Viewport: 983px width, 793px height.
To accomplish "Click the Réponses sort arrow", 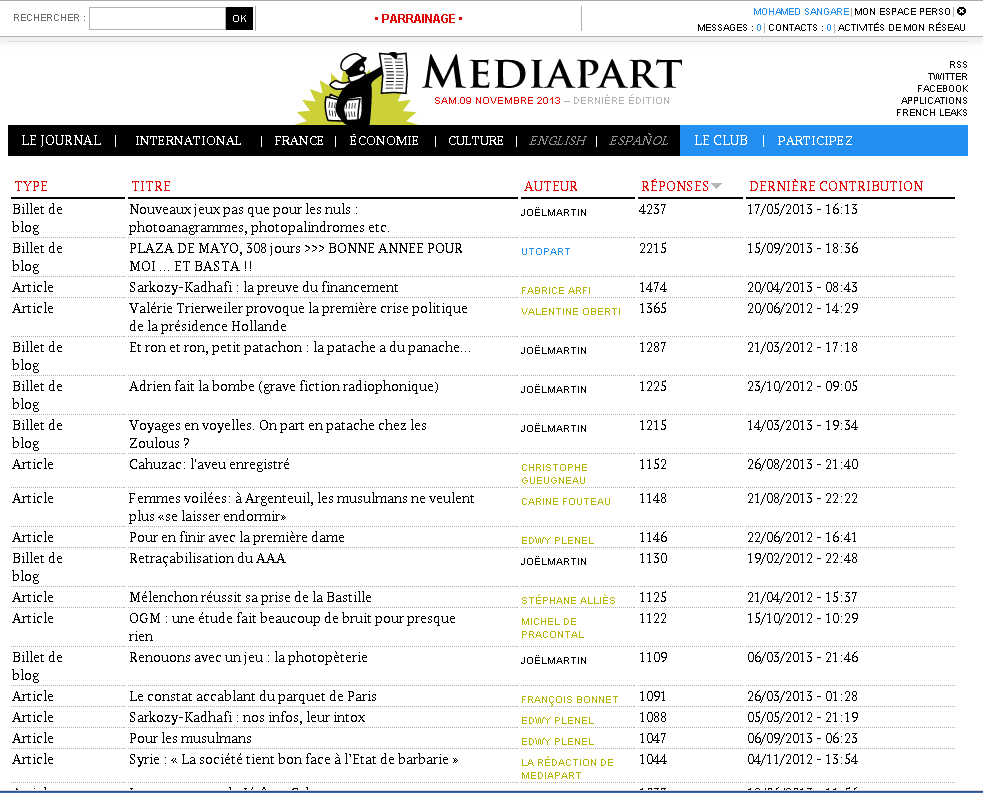I will pos(717,186).
